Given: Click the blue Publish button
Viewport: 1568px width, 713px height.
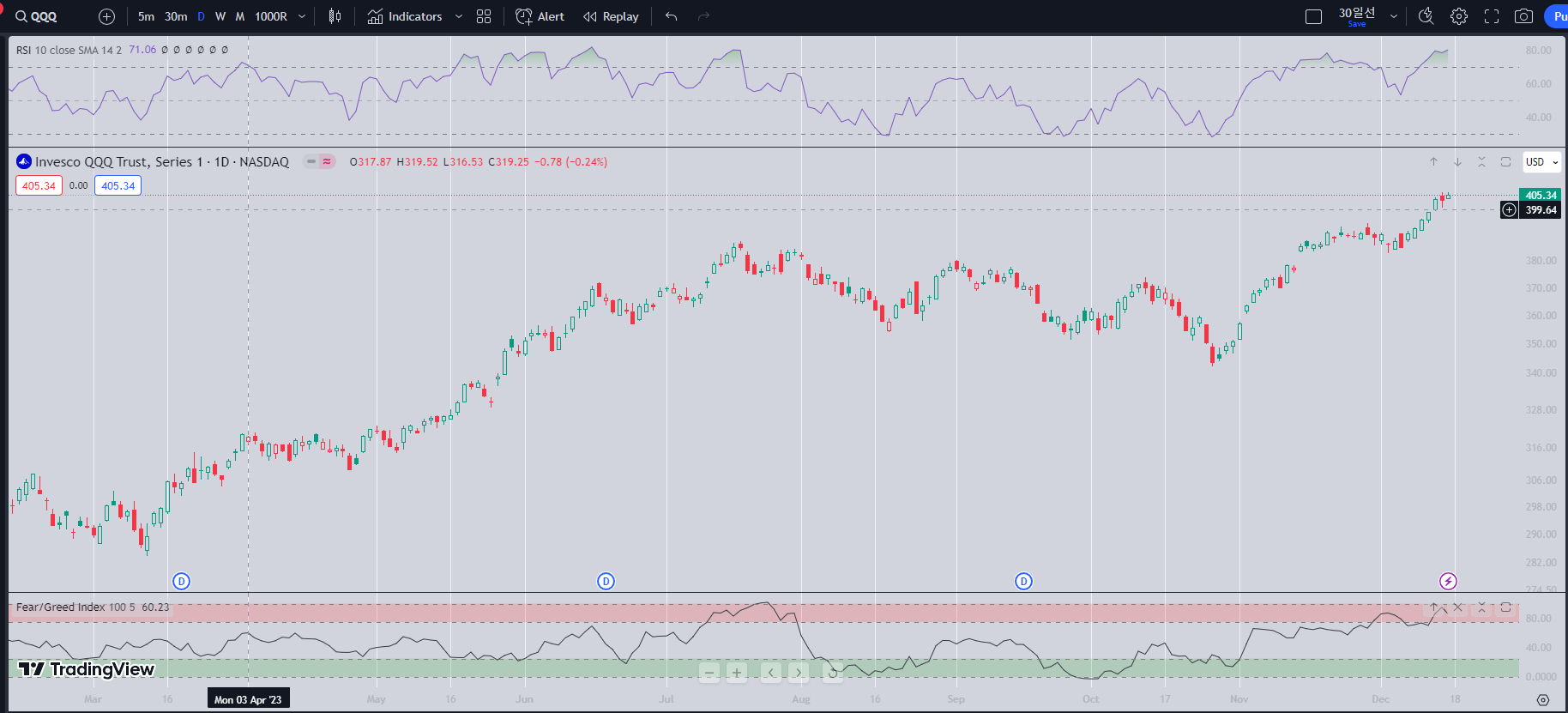Looking at the screenshot, I should (1557, 16).
